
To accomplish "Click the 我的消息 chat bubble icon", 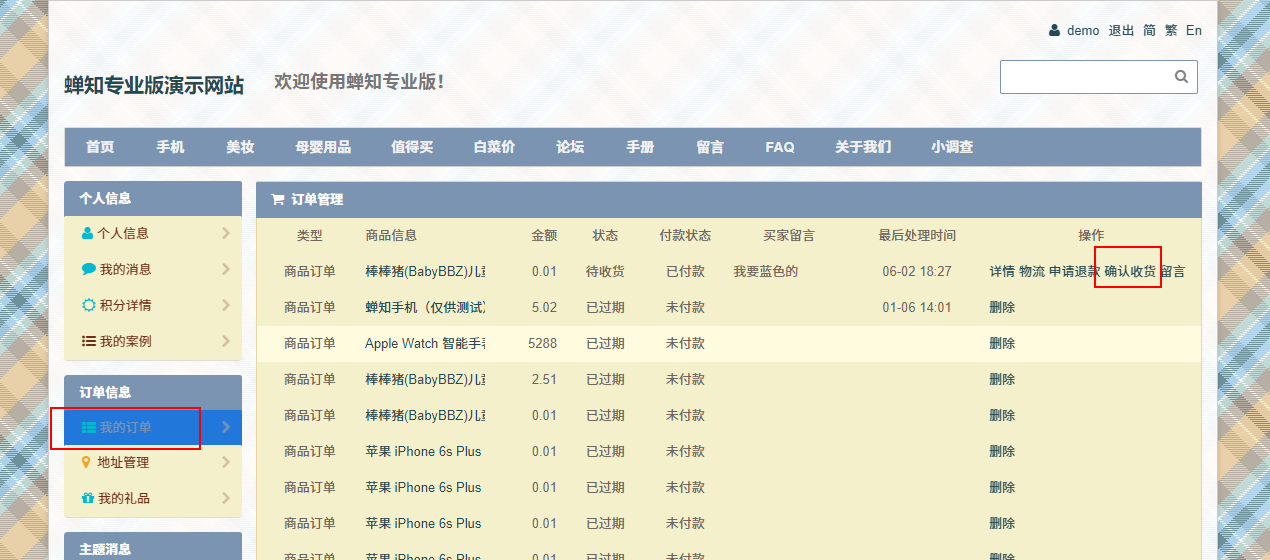I will pyautogui.click(x=88, y=269).
